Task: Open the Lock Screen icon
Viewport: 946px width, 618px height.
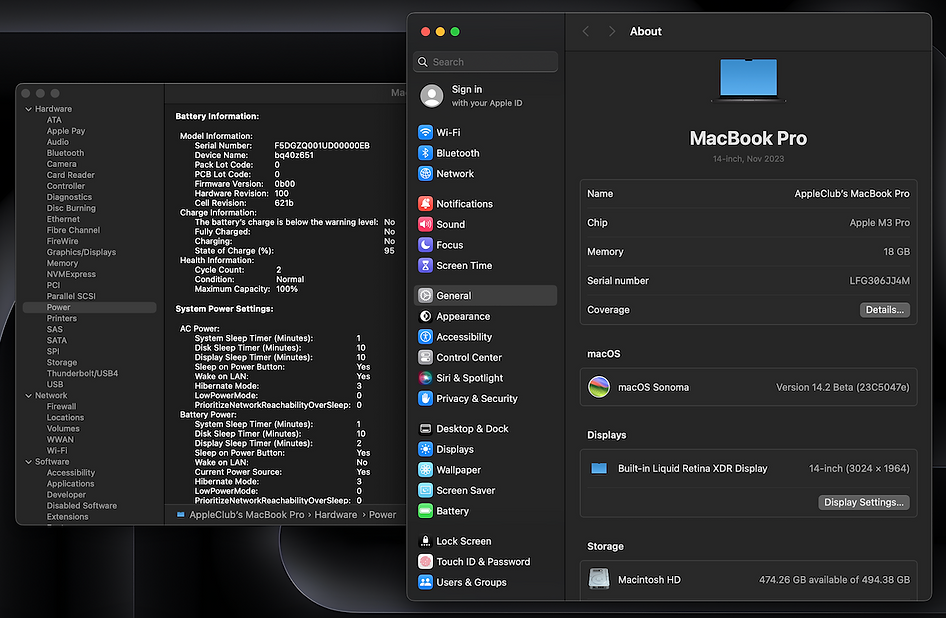Action: [425, 541]
